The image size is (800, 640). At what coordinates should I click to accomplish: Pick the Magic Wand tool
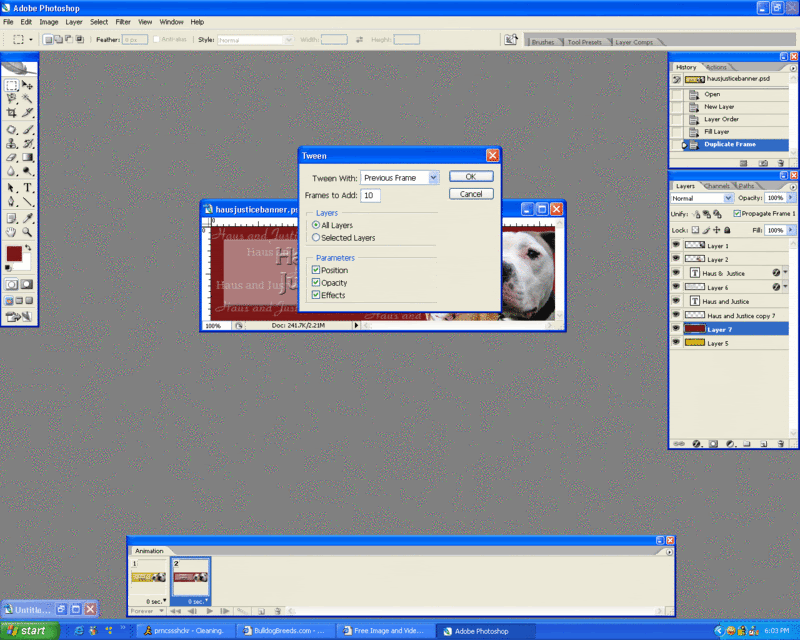[28, 99]
